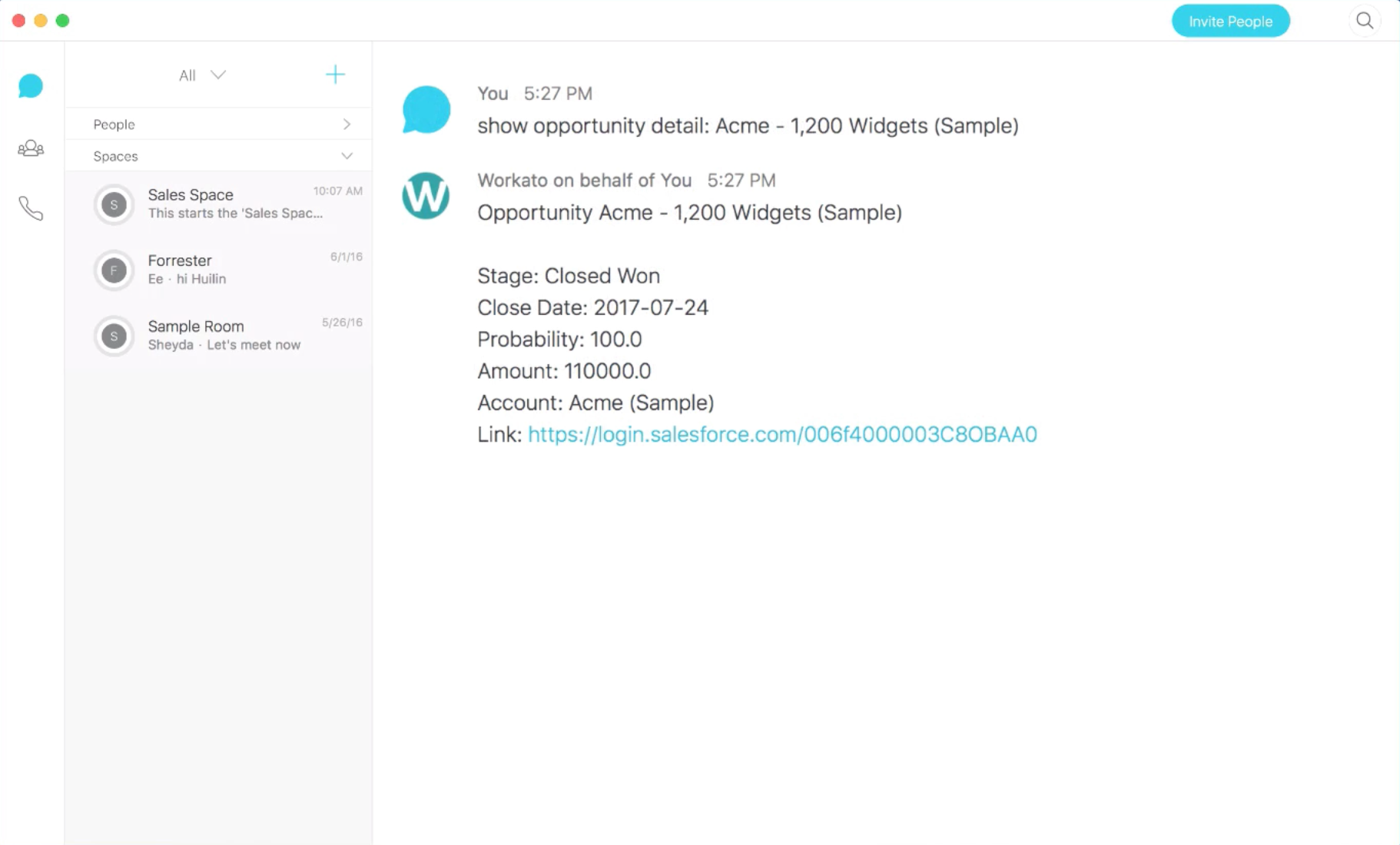Expand the People section
This screenshot has width=1400, height=845.
coord(219,124)
